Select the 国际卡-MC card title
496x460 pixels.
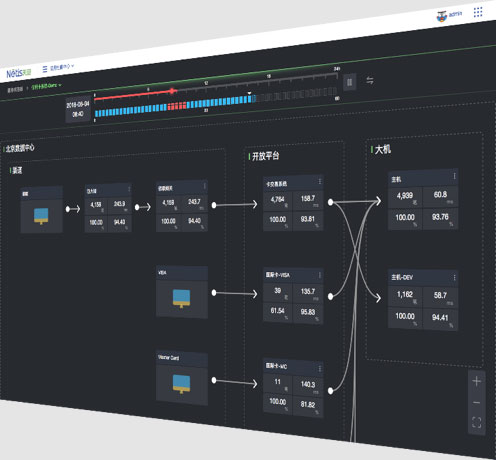pyautogui.click(x=276, y=366)
